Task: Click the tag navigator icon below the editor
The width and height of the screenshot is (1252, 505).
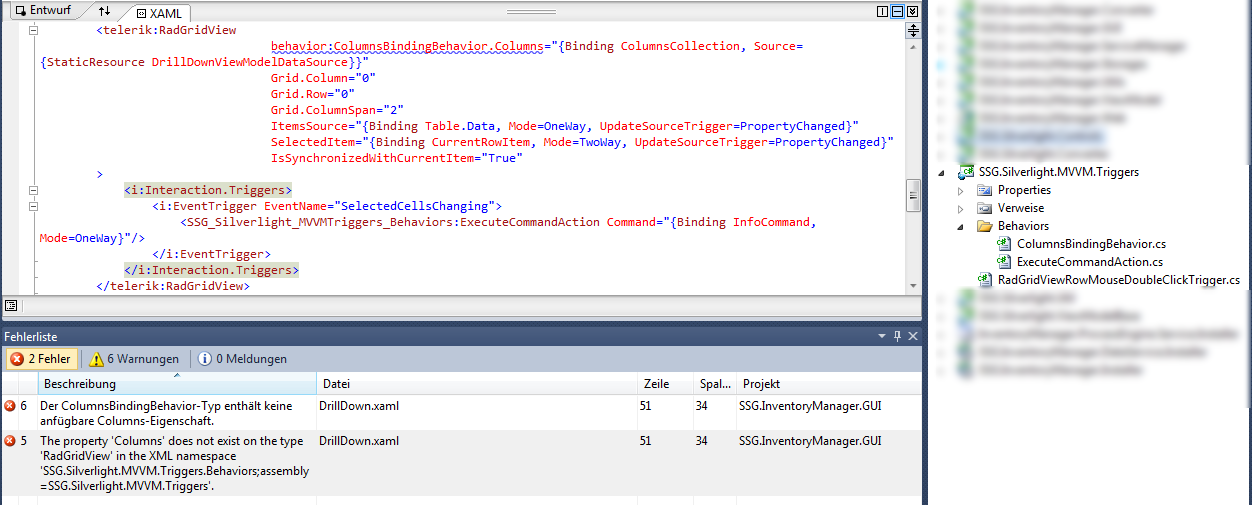Action: click(10, 305)
